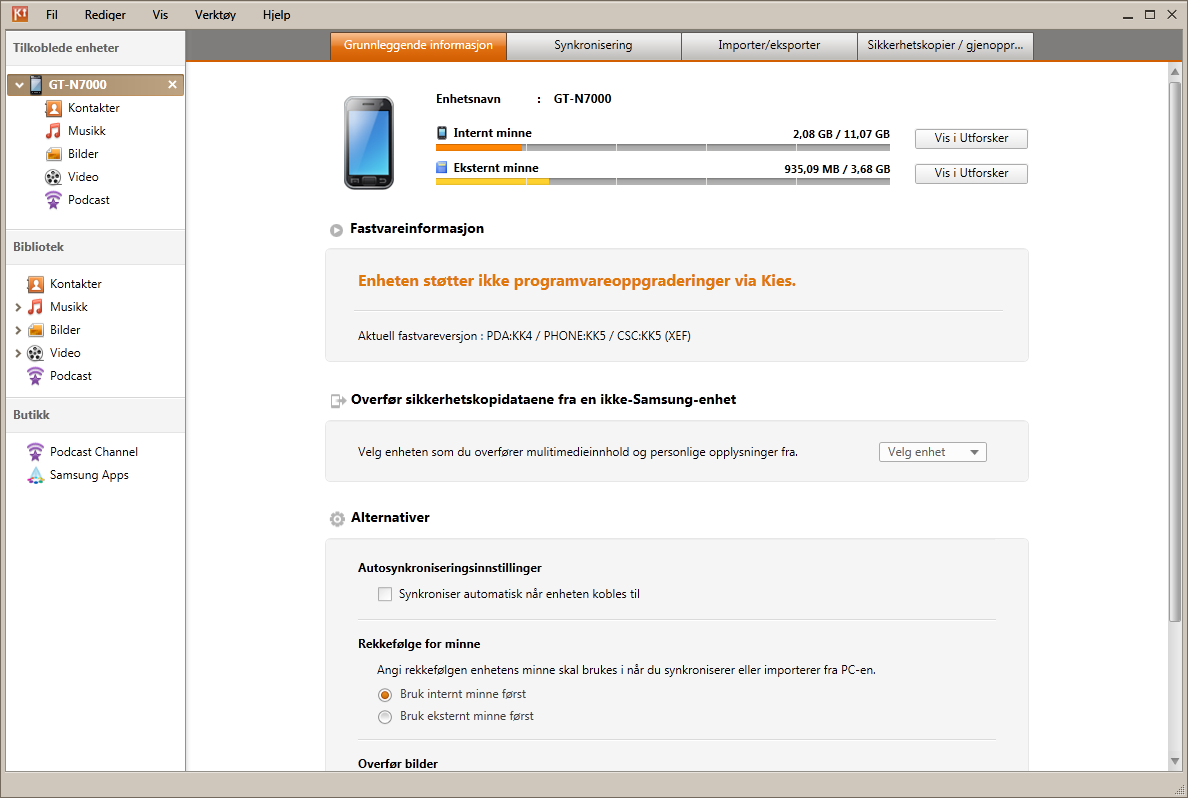Open device Bilder pictures icon
Viewport: 1188px width, 798px height.
click(53, 154)
